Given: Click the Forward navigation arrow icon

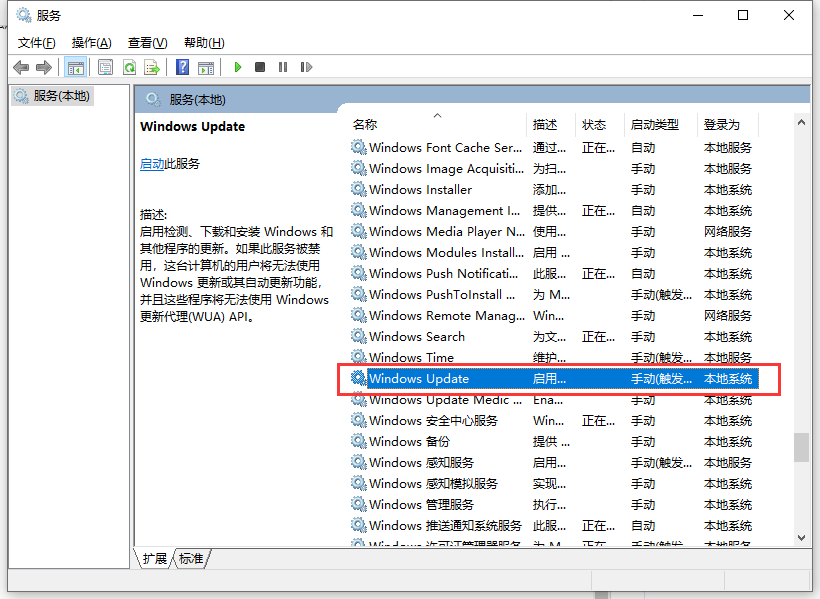Looking at the screenshot, I should (x=45, y=66).
